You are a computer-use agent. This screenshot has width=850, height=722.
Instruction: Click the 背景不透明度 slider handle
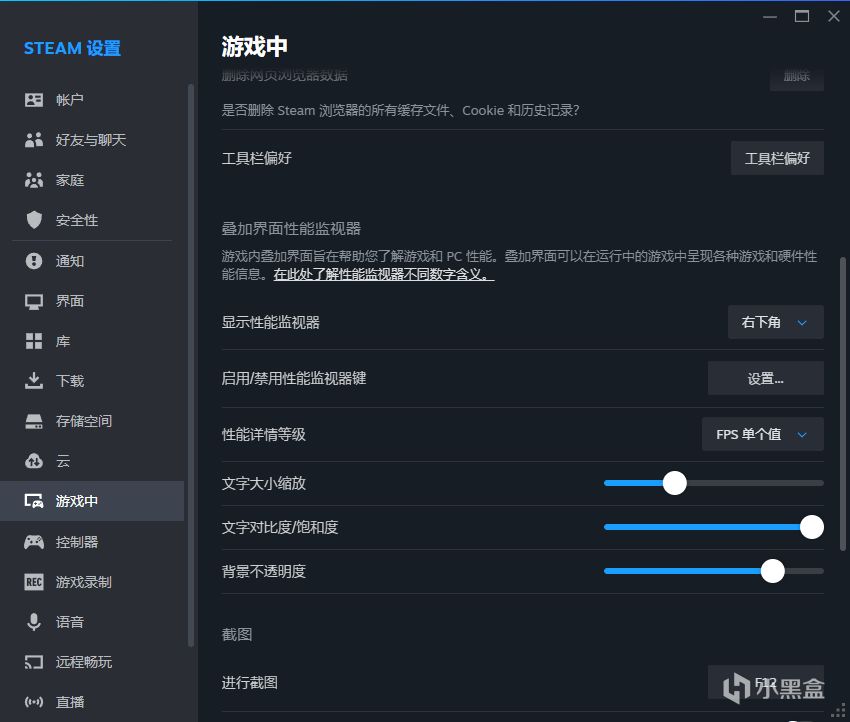click(772, 571)
